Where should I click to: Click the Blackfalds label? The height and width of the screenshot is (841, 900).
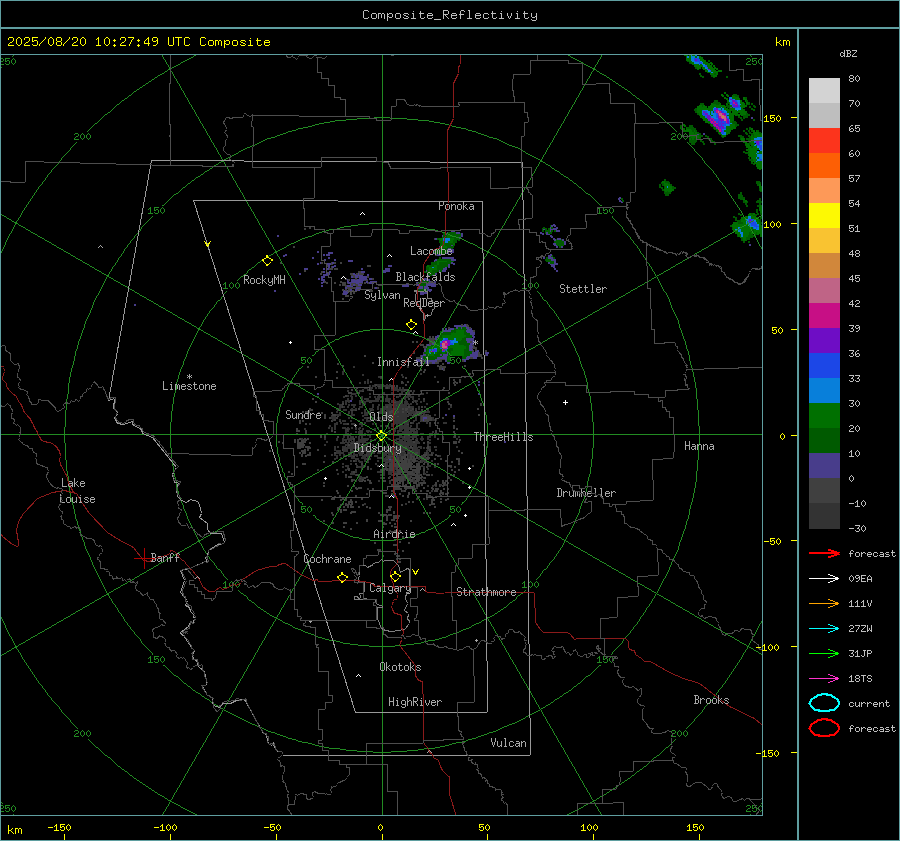[x=425, y=277]
